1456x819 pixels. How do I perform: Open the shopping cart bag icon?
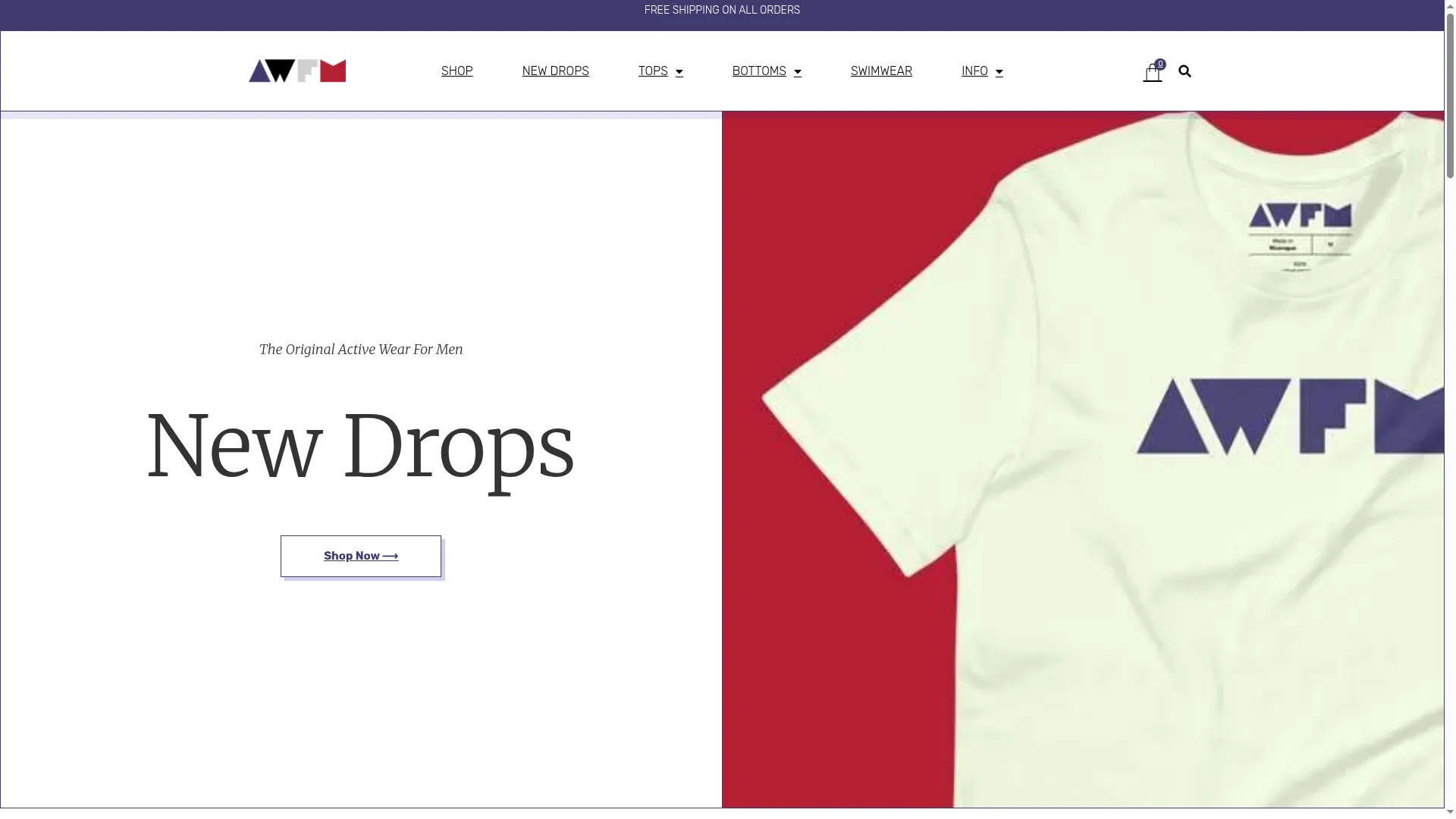(x=1152, y=73)
